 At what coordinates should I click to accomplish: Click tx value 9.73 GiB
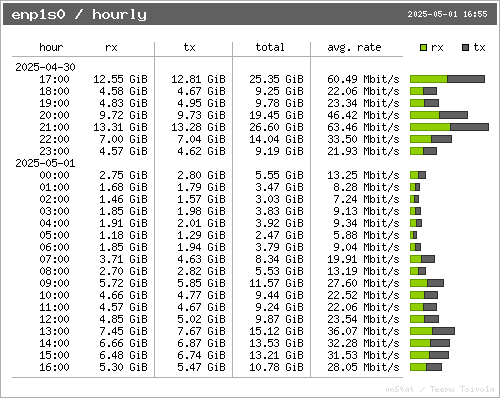pyautogui.click(x=201, y=115)
